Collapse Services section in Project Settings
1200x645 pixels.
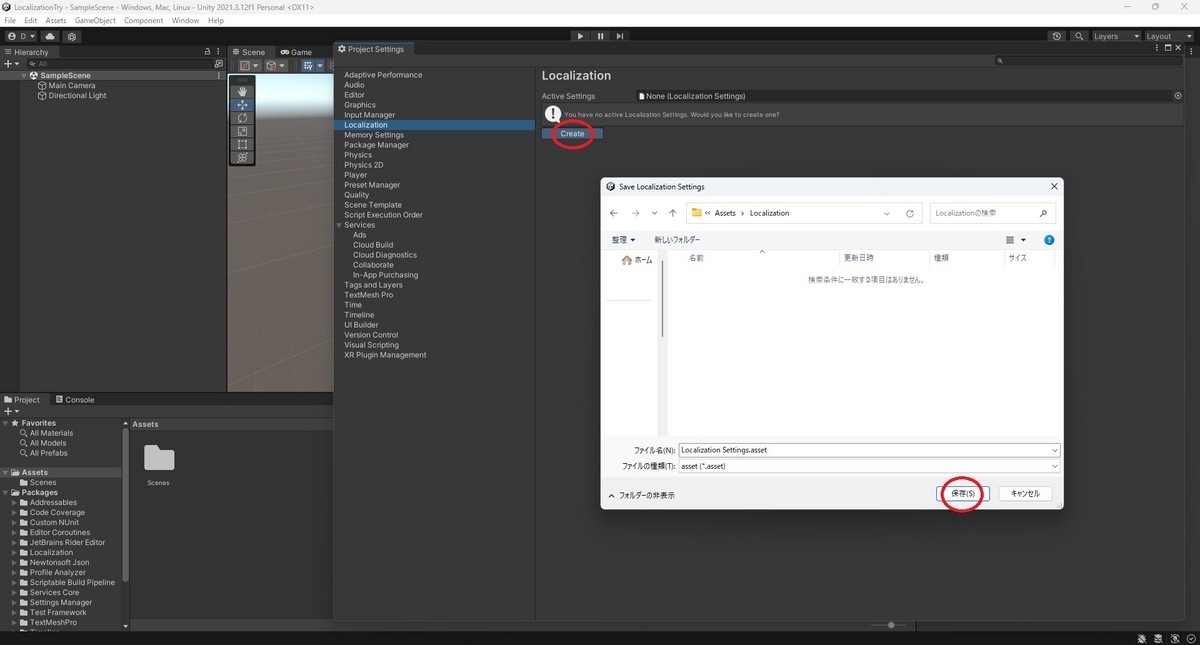pos(339,225)
